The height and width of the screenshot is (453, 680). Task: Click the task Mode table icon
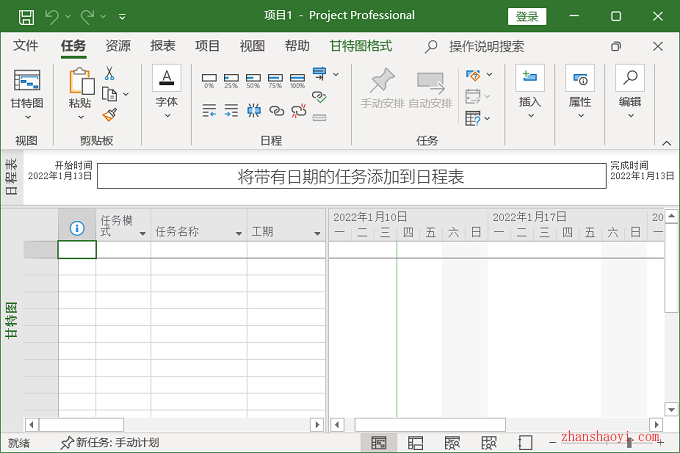point(473,118)
